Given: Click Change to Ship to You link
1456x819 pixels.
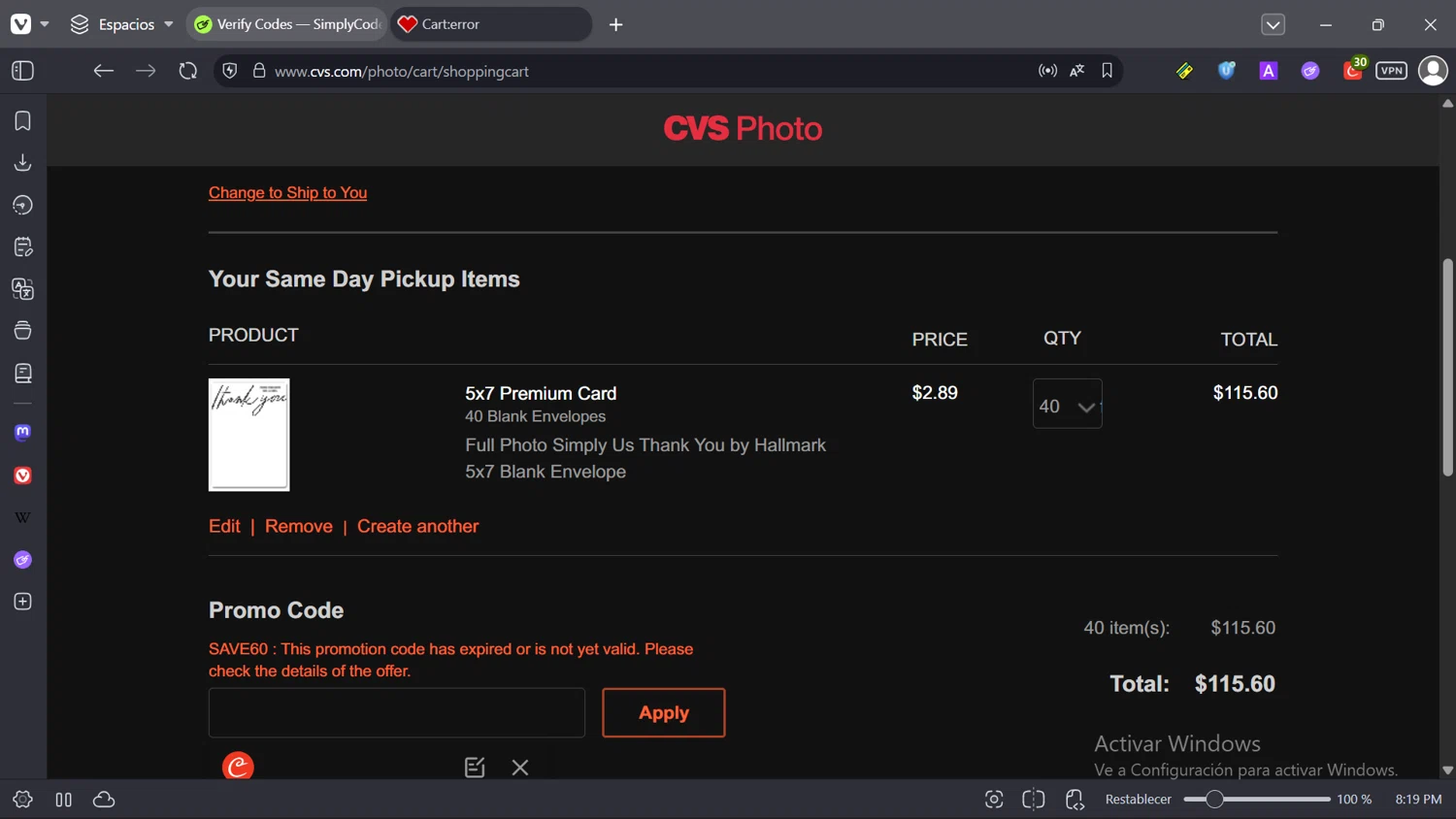Looking at the screenshot, I should point(287,192).
